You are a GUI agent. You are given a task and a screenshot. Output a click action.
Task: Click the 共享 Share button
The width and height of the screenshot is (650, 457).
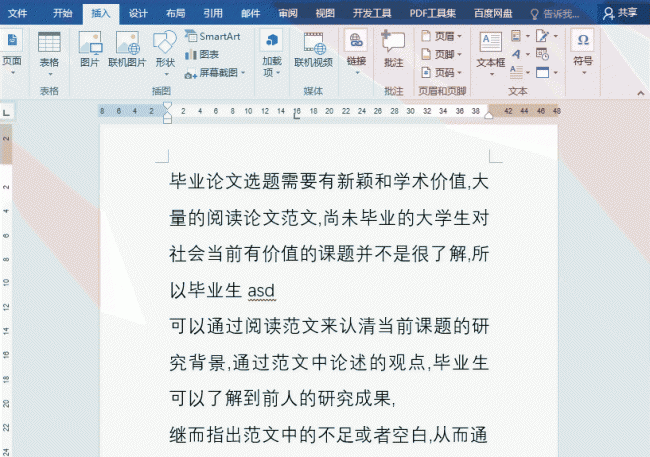pyautogui.click(x=621, y=13)
